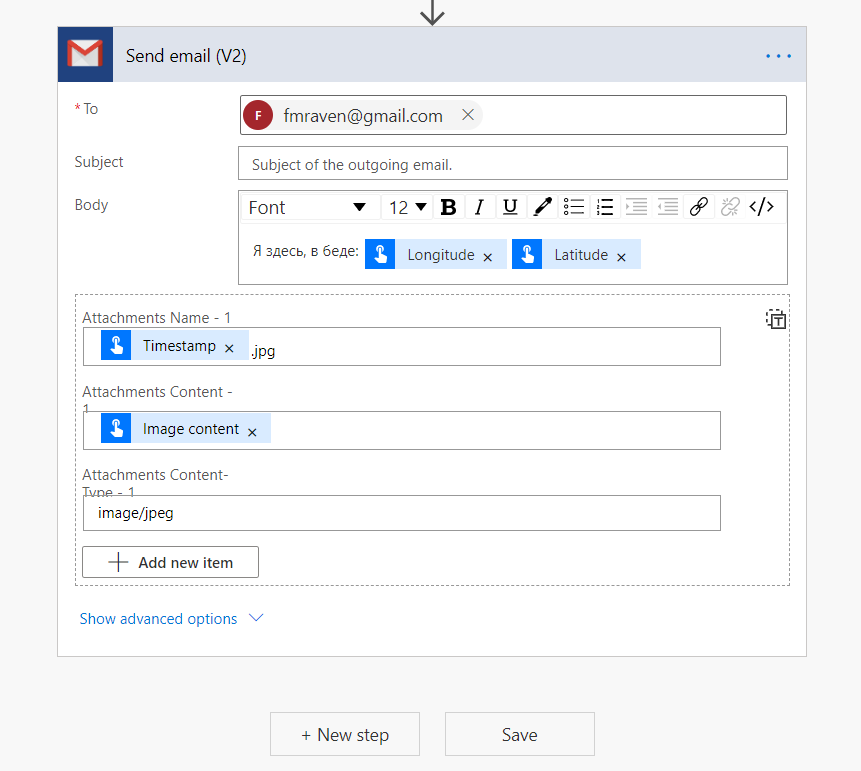Remove the Longitude token
Viewport: 861px width, 771px height.
click(x=488, y=257)
